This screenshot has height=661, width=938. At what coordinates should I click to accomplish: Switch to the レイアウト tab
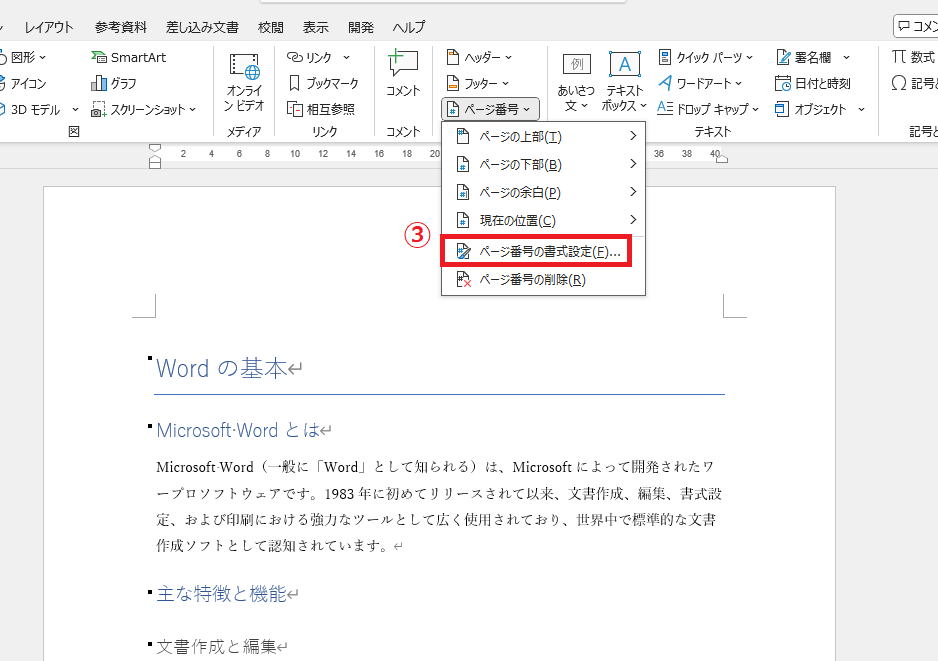coord(48,28)
